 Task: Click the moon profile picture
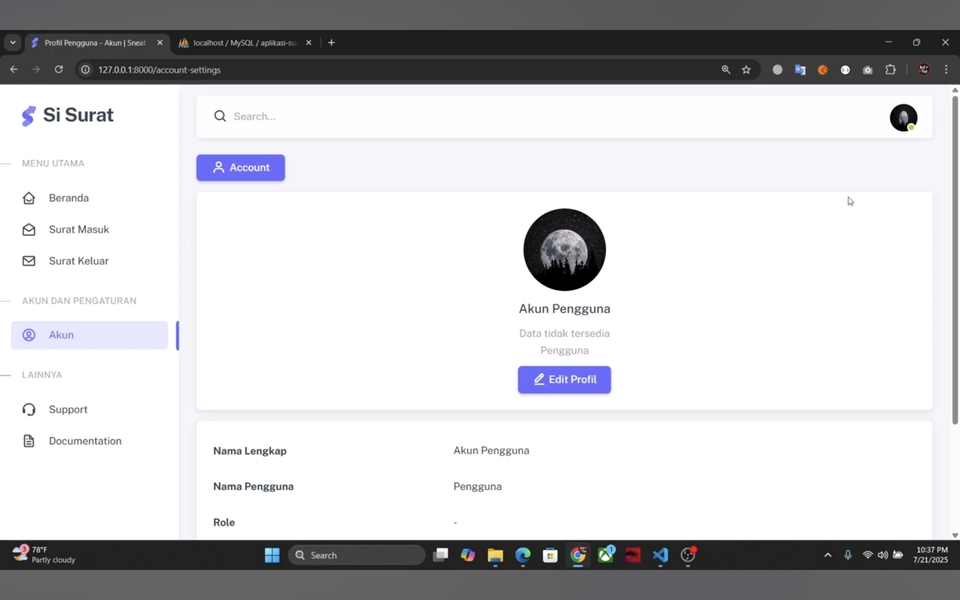(564, 250)
